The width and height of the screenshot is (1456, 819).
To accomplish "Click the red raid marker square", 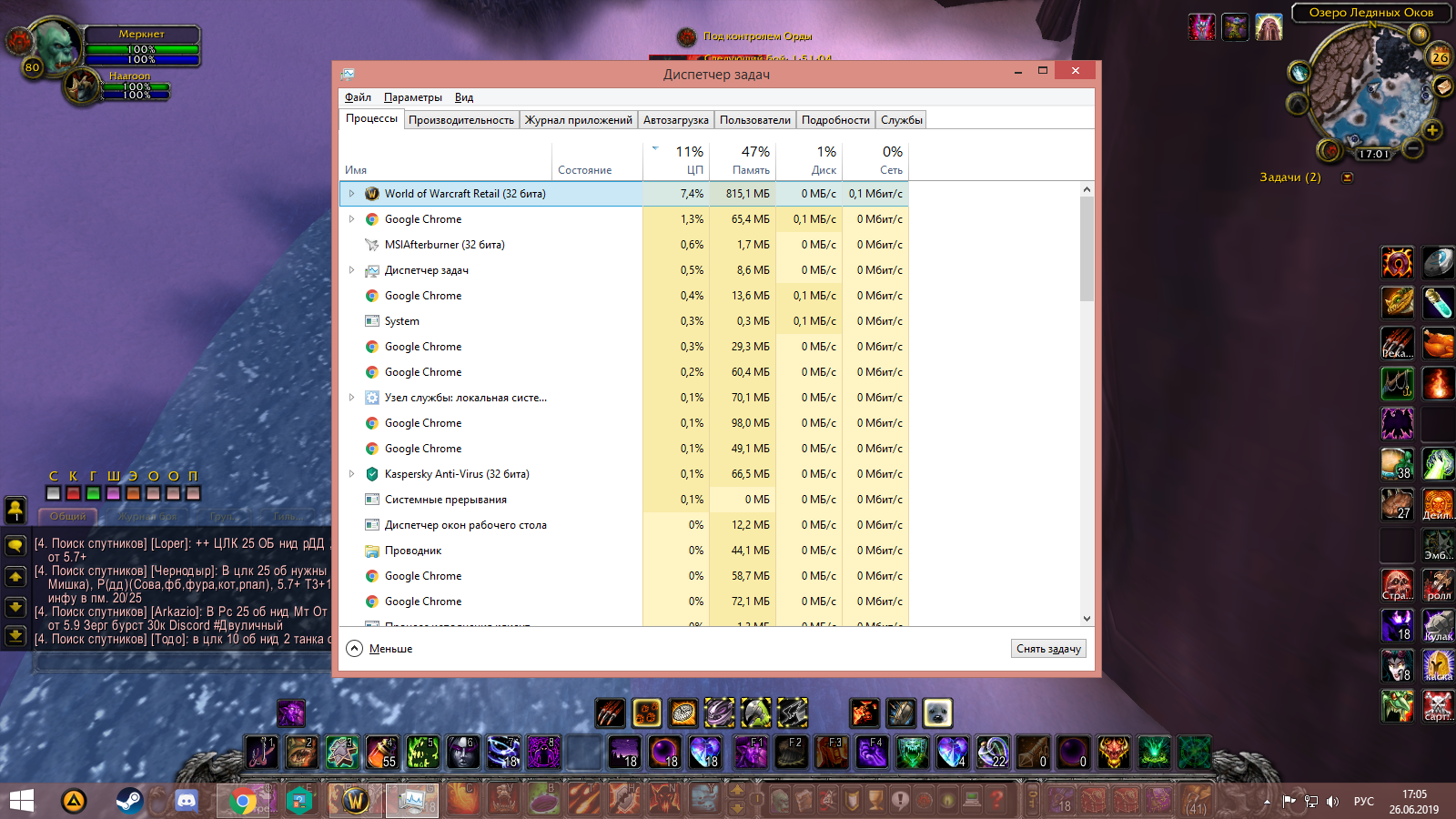I will click(73, 493).
